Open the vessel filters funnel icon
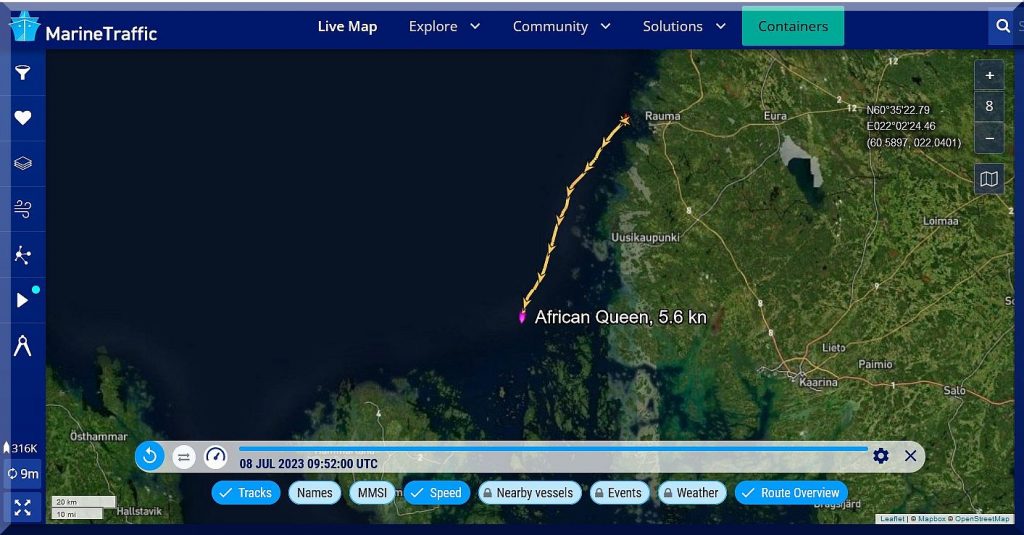Image resolution: width=1024 pixels, height=535 pixels. [x=22, y=73]
